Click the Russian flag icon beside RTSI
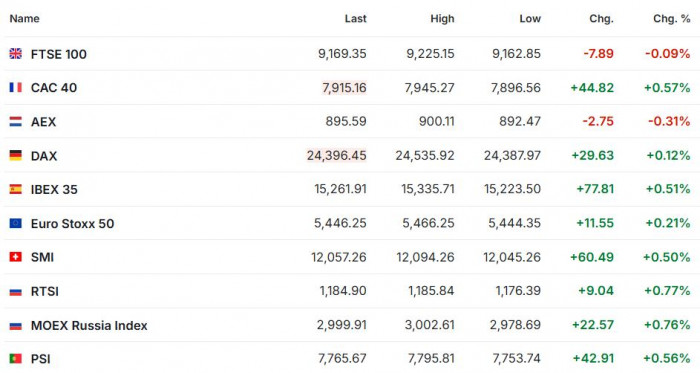Viewport: 700px width, 373px height. tap(16, 292)
